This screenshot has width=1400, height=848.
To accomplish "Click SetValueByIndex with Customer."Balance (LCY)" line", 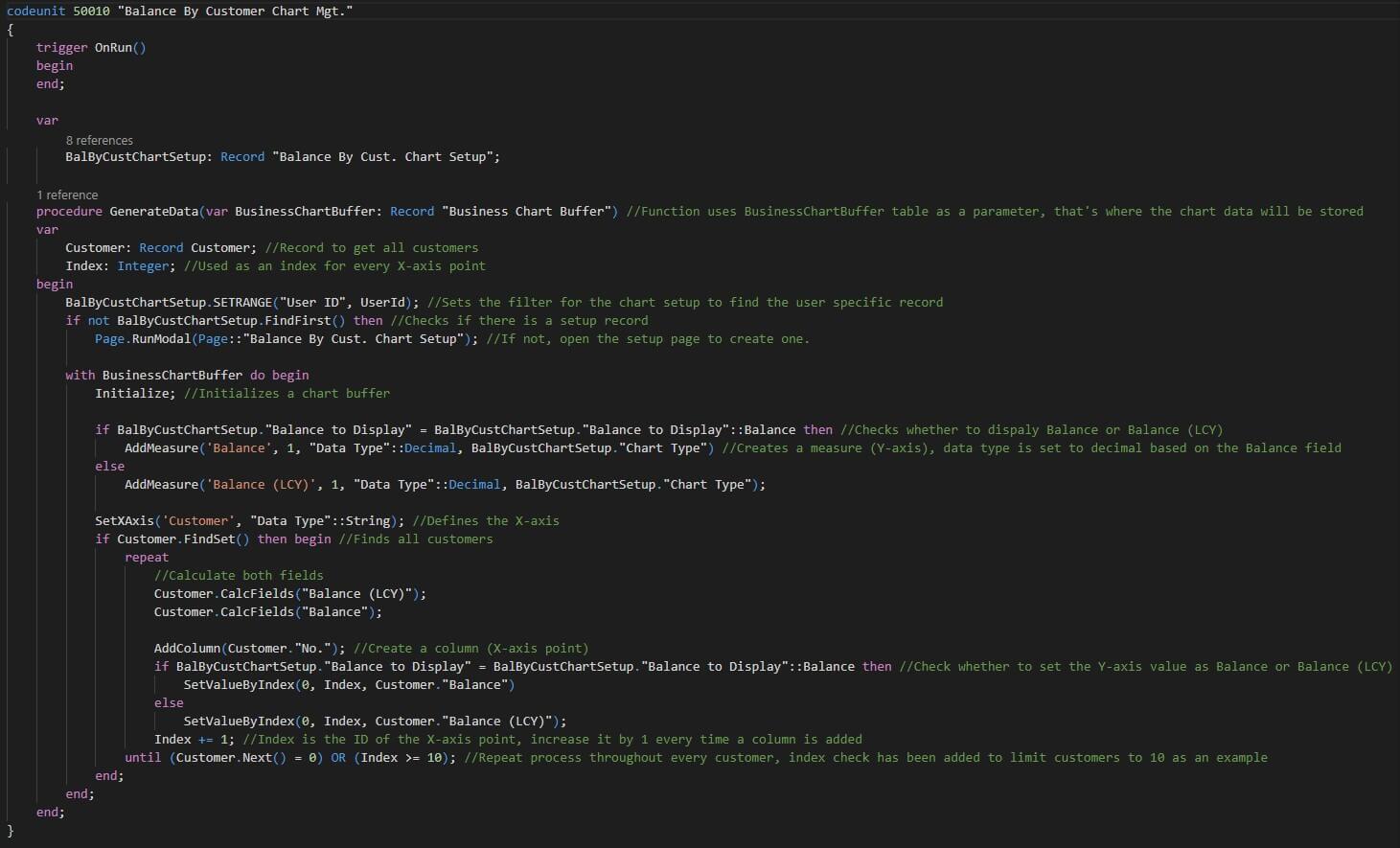I will tap(375, 721).
